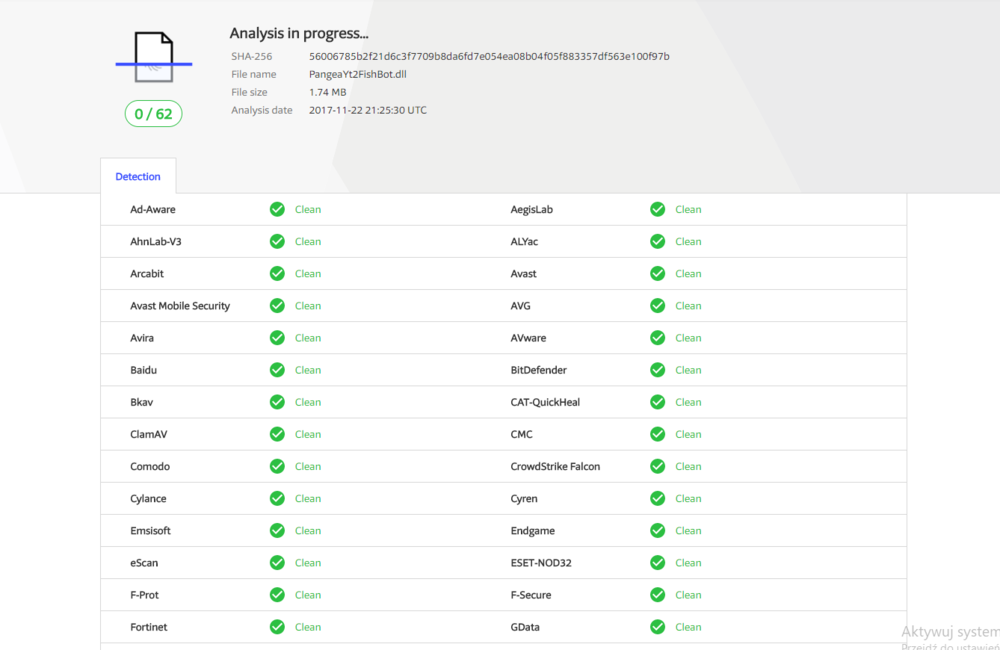This screenshot has width=1000, height=650.
Task: Click the Clean result text for Avira
Action: [x=308, y=337]
